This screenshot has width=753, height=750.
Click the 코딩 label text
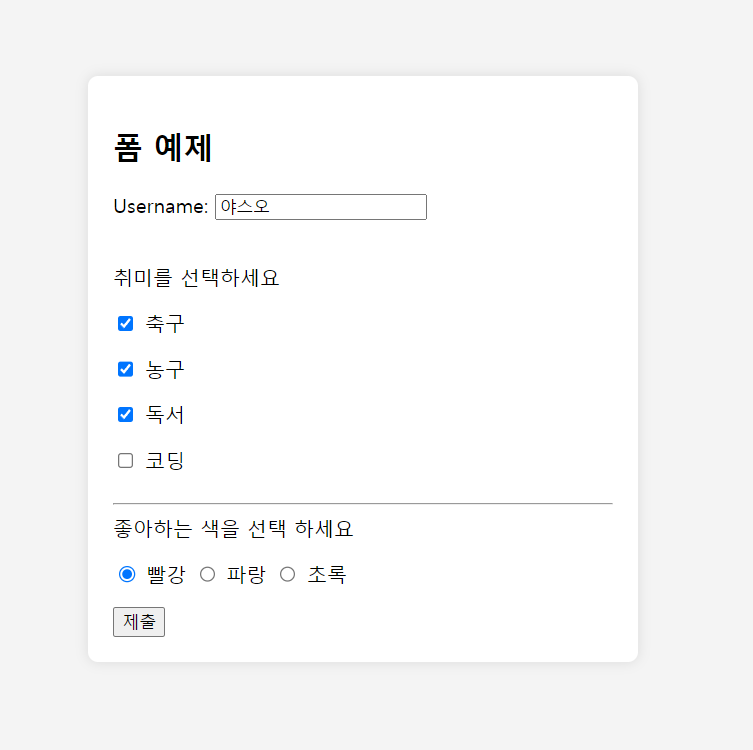click(165, 460)
